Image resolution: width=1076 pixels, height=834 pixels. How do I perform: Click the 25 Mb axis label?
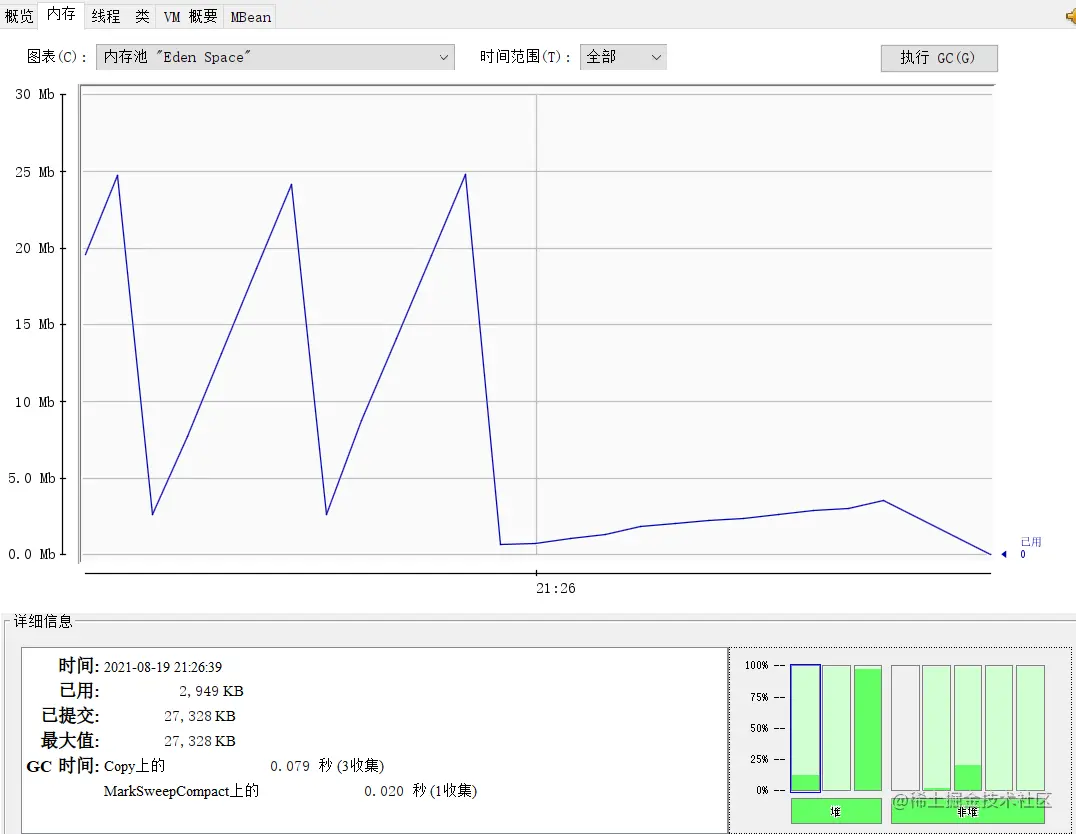34,172
